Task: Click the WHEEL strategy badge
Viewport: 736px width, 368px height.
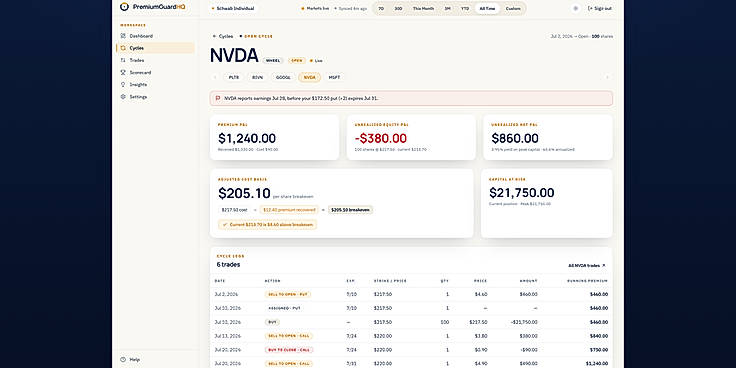Action: (273, 61)
